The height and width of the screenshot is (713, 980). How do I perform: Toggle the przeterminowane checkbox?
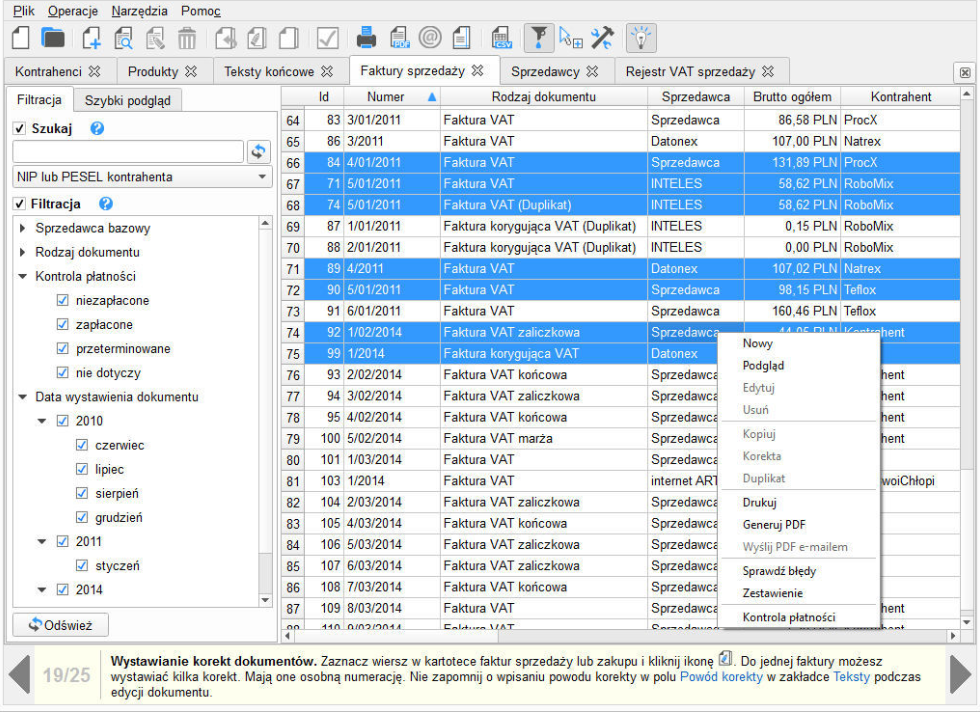[x=62, y=349]
